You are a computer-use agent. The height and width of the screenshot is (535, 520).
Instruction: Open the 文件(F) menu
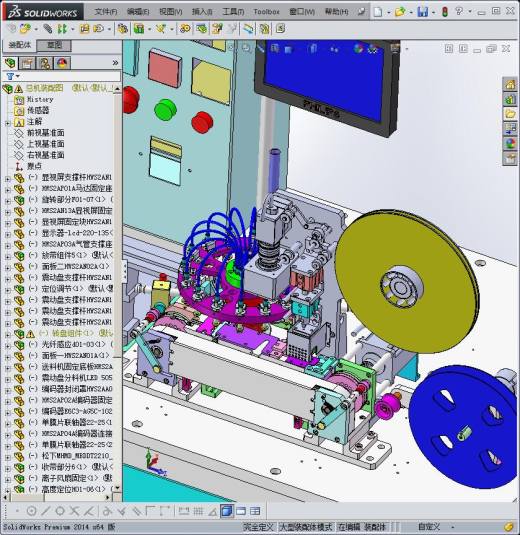(x=105, y=12)
